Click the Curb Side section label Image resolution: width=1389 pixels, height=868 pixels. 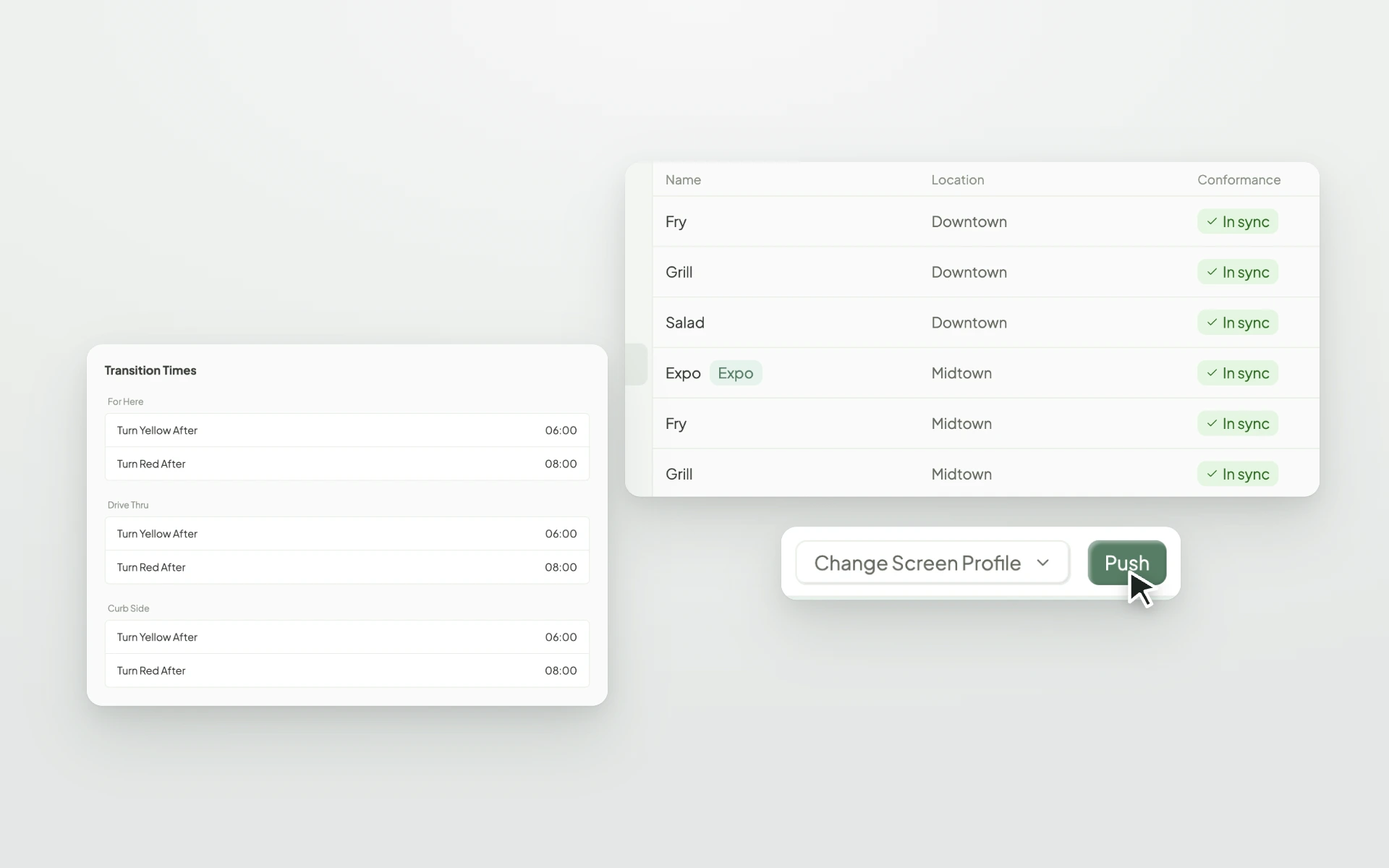[129, 608]
